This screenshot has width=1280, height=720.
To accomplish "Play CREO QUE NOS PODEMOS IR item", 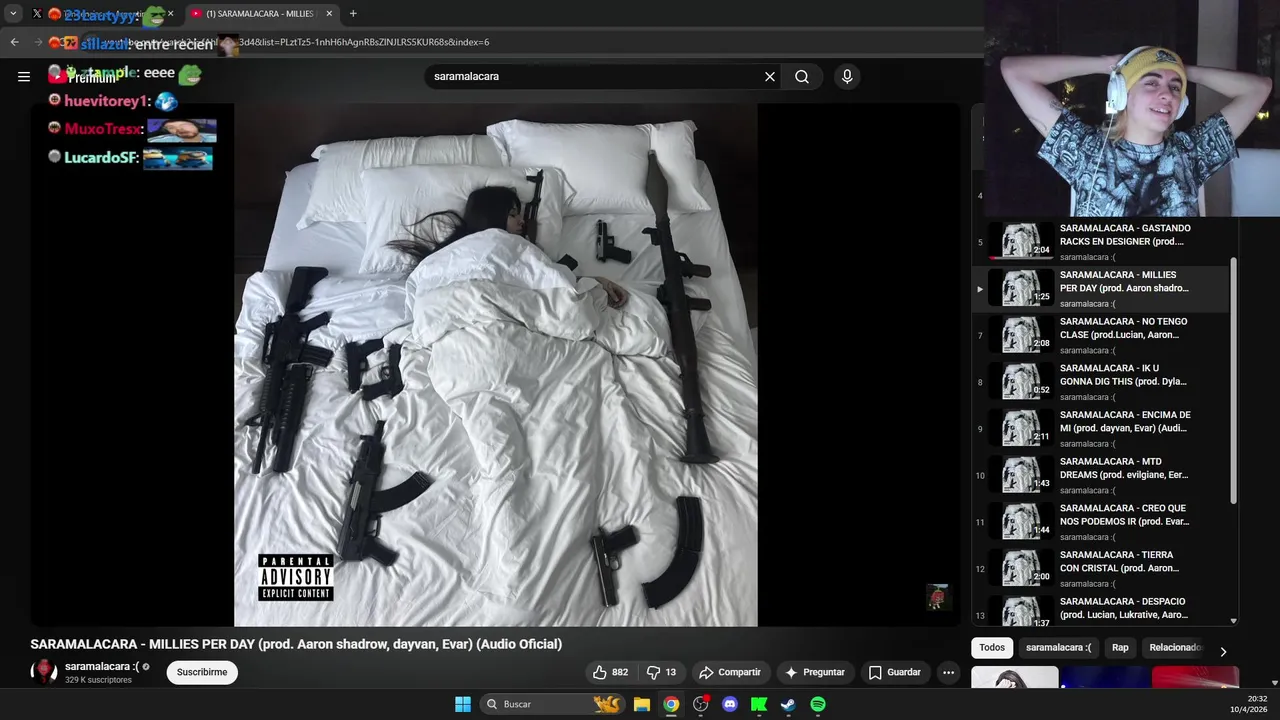I will [1100, 522].
